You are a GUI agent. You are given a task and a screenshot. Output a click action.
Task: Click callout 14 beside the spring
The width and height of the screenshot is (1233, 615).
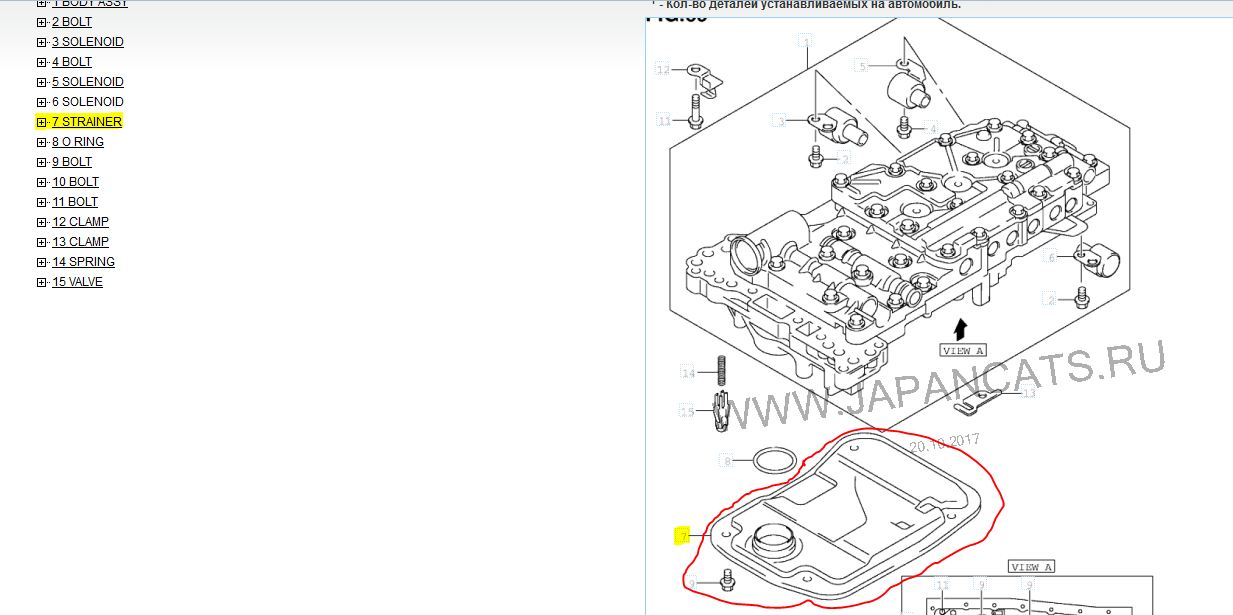pyautogui.click(x=687, y=374)
